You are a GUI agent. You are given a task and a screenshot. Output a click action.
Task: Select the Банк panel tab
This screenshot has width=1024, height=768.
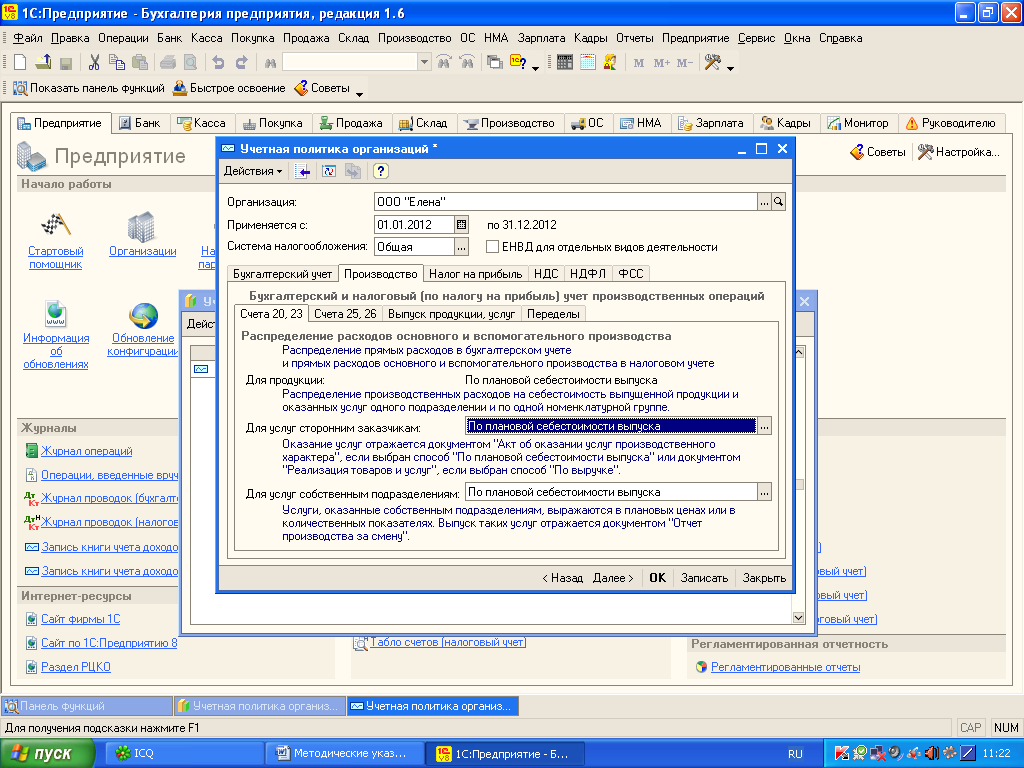pyautogui.click(x=140, y=123)
